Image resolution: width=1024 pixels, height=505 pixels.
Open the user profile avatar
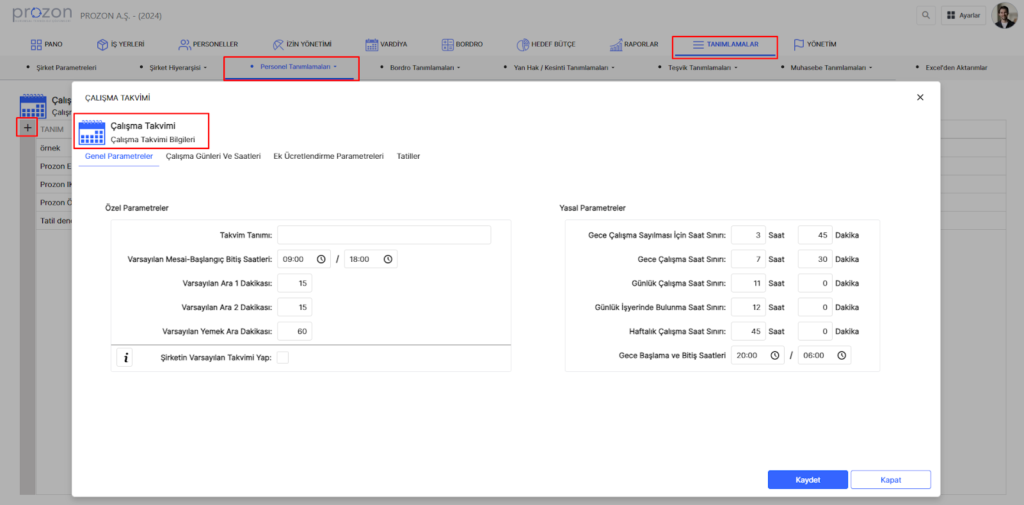click(1003, 16)
